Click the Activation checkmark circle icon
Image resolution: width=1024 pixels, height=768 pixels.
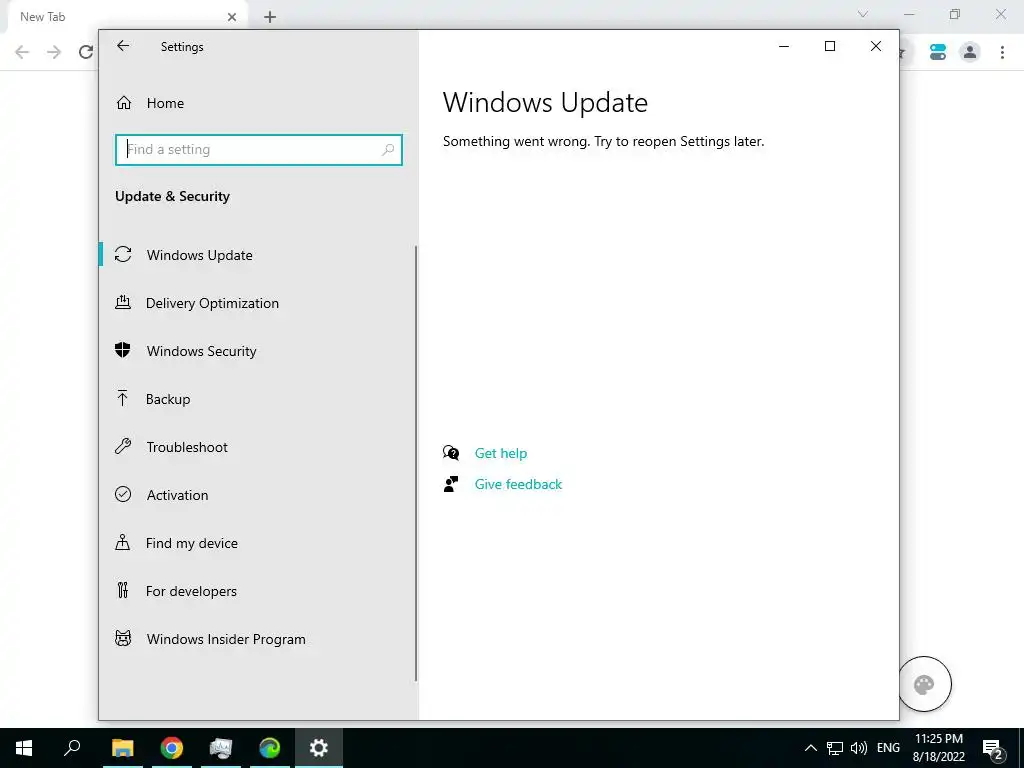pyautogui.click(x=123, y=494)
